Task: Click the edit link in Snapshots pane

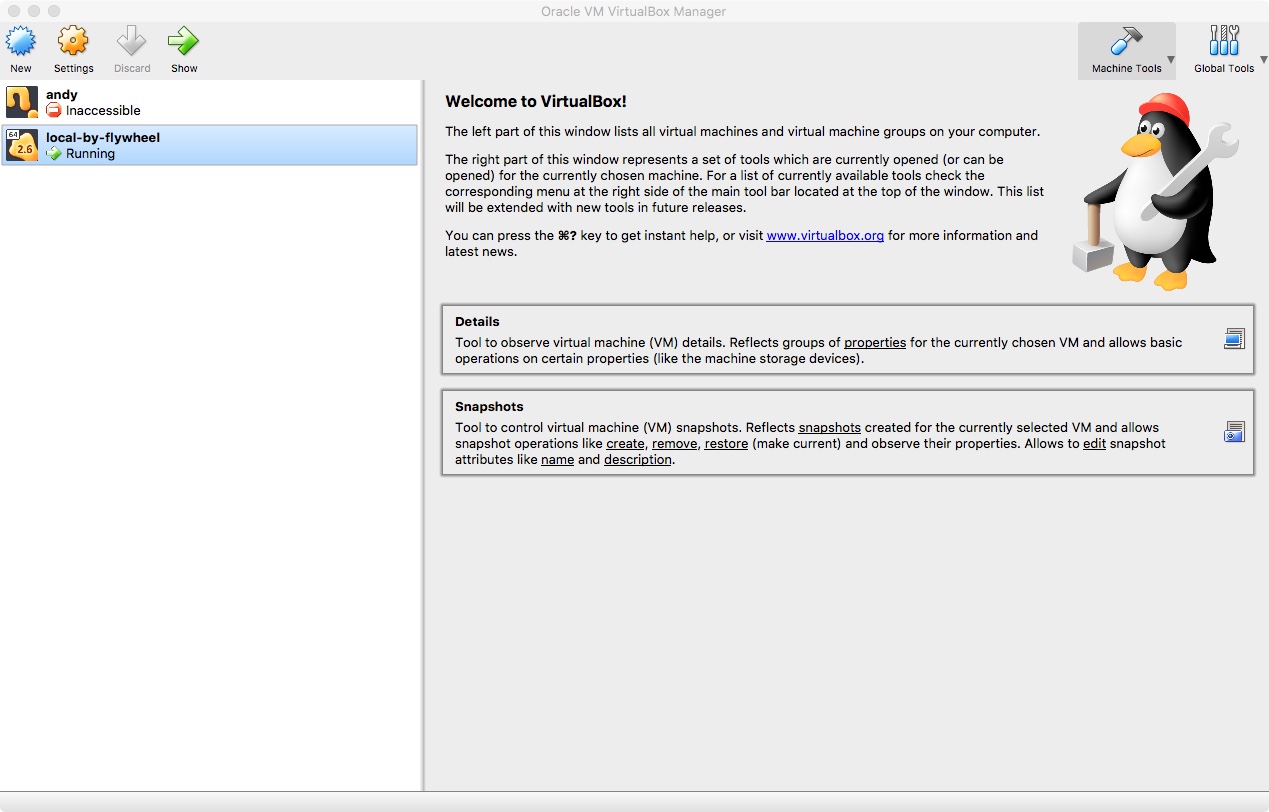Action: pos(1094,443)
